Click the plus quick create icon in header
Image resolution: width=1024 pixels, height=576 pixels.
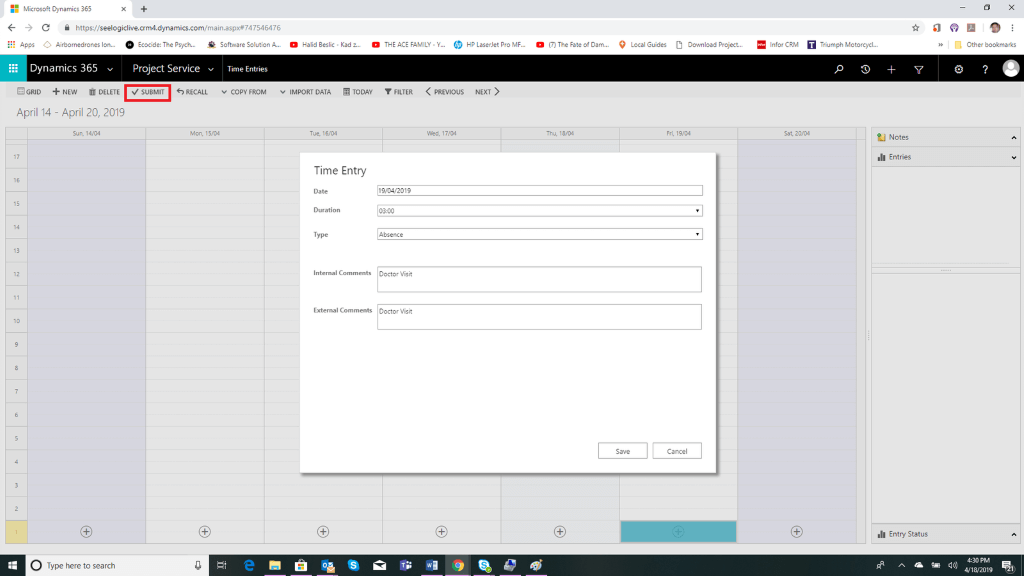tap(891, 69)
